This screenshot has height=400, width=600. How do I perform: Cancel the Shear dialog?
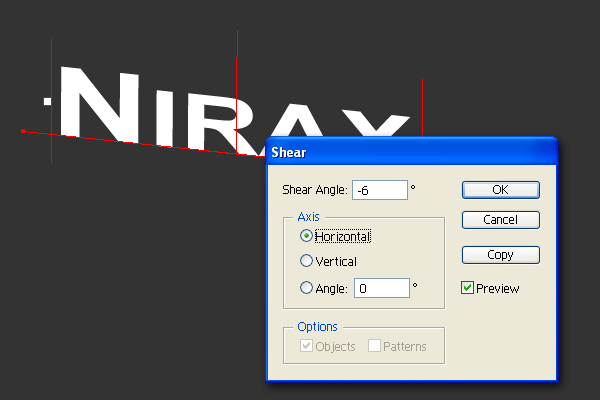pyautogui.click(x=501, y=220)
